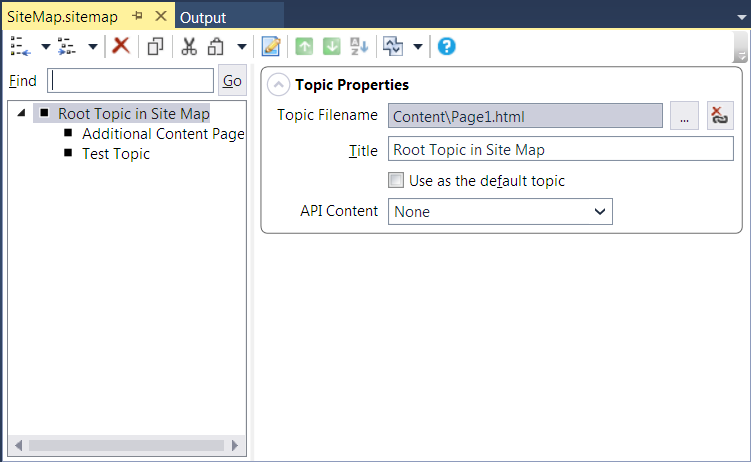
Task: Paste topic clipboard icon
Action: pyautogui.click(x=216, y=46)
